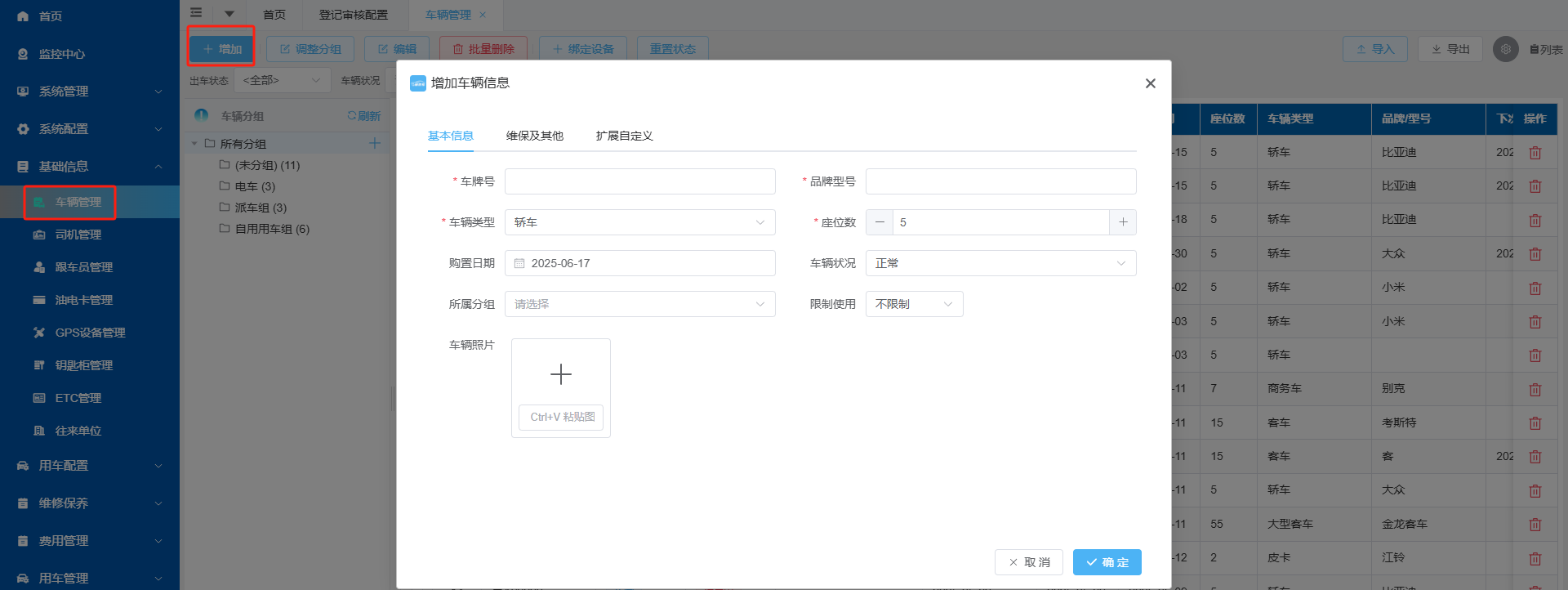Click the 车牌号 input field
The height and width of the screenshot is (590, 1568).
tap(639, 181)
